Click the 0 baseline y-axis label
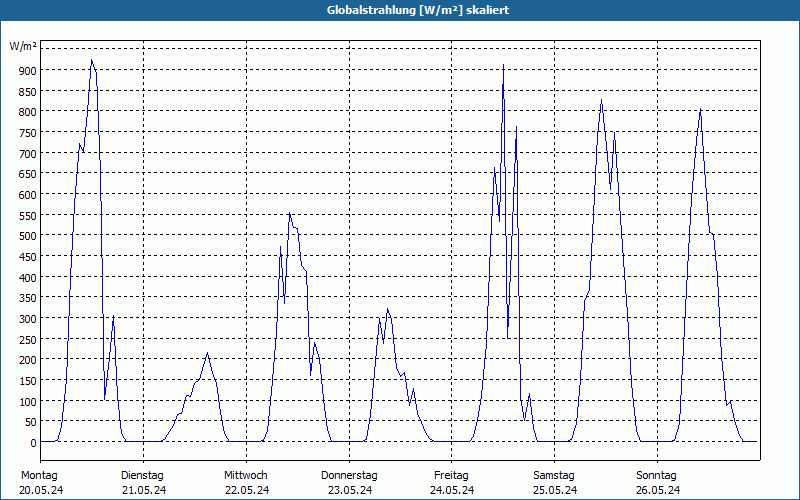Image resolution: width=800 pixels, height=500 pixels. point(34,443)
